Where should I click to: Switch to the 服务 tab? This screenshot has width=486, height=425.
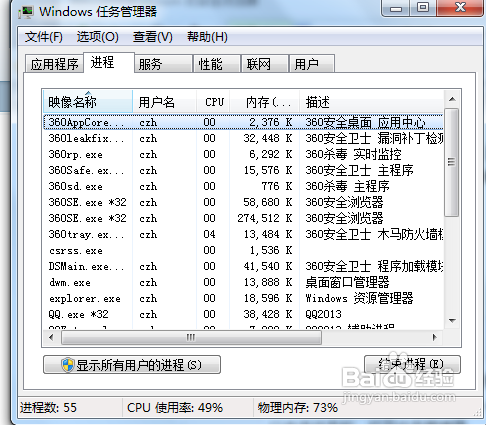164,64
